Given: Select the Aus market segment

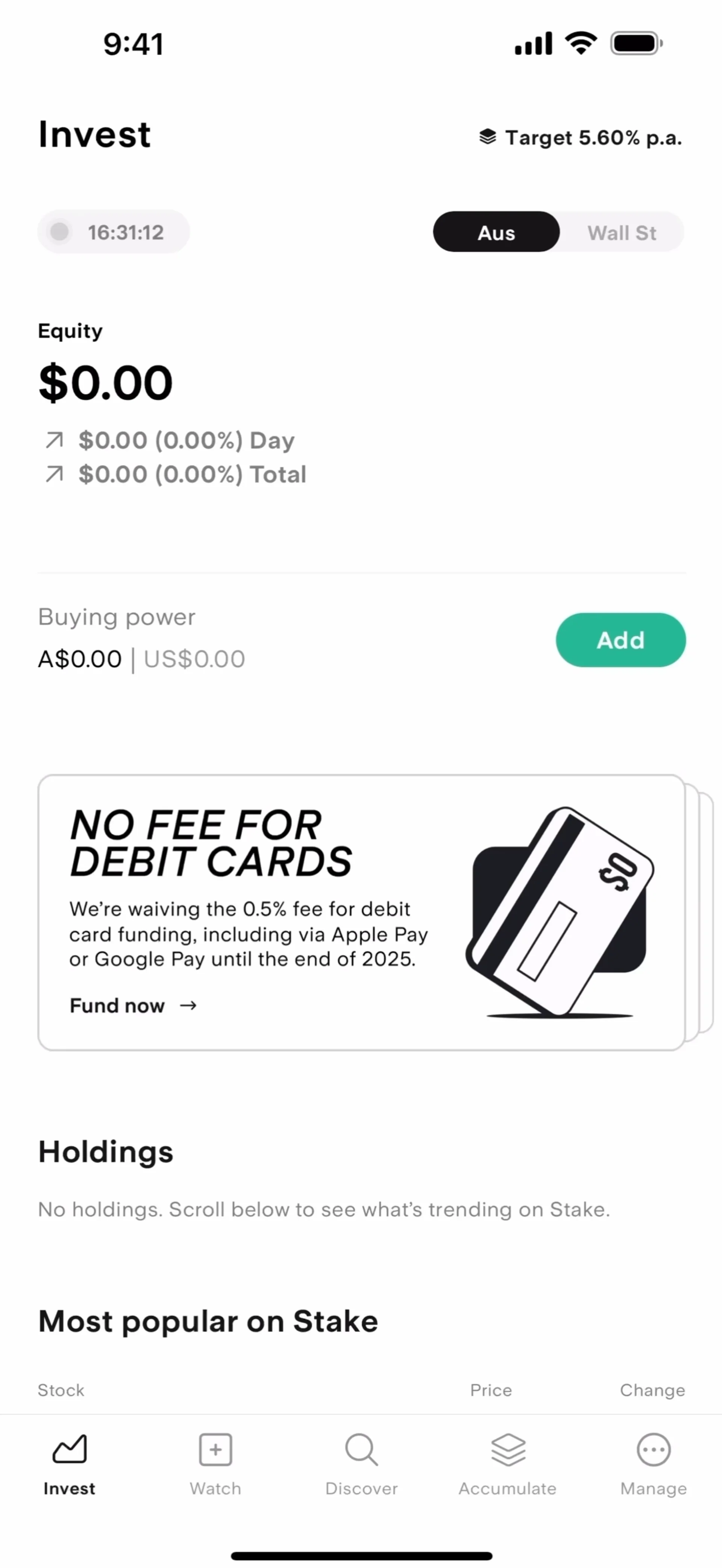Looking at the screenshot, I should tap(496, 233).
